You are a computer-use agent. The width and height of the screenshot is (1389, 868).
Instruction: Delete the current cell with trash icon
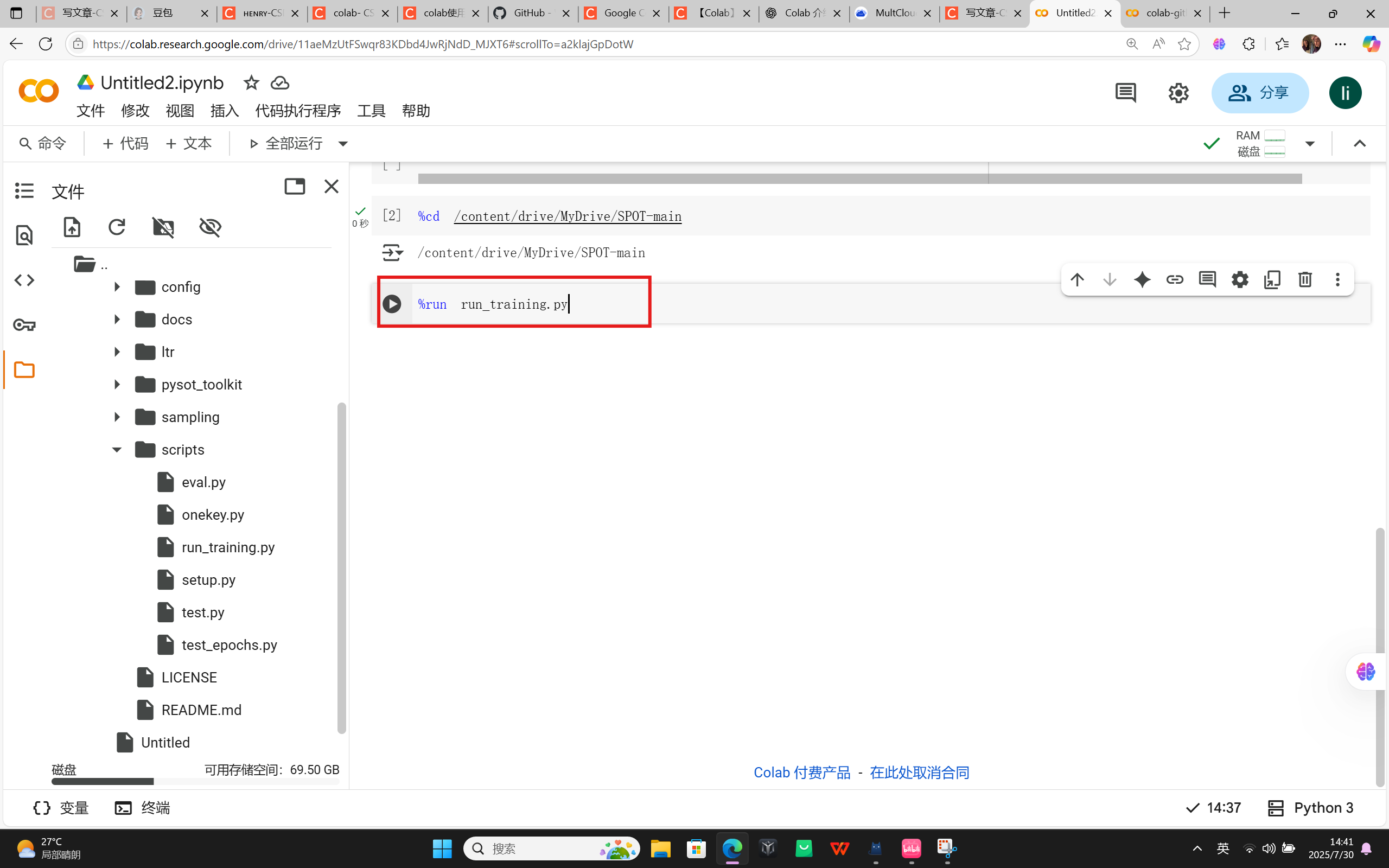(x=1304, y=279)
